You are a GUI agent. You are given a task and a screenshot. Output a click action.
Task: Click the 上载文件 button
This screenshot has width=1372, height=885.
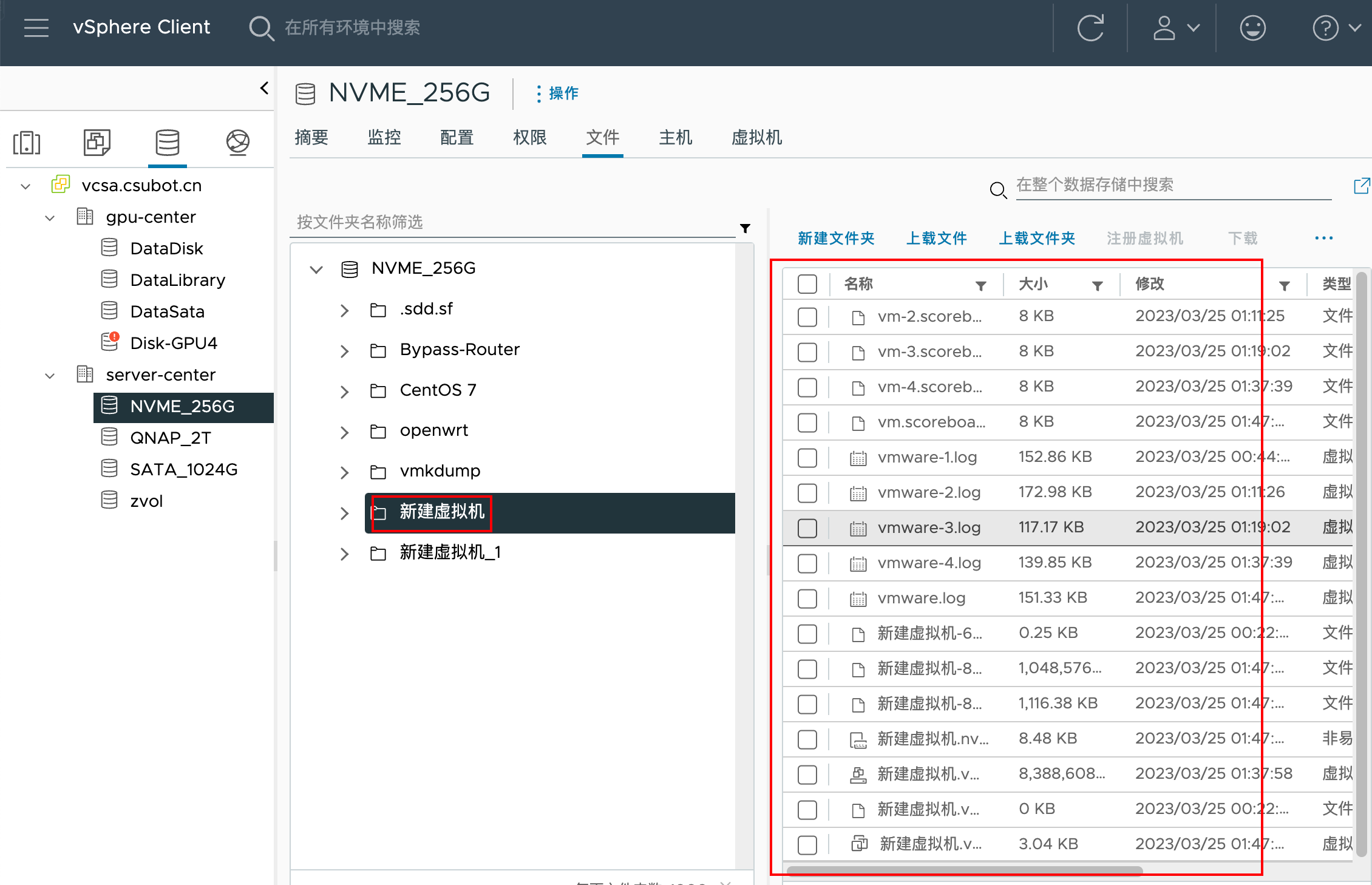936,239
